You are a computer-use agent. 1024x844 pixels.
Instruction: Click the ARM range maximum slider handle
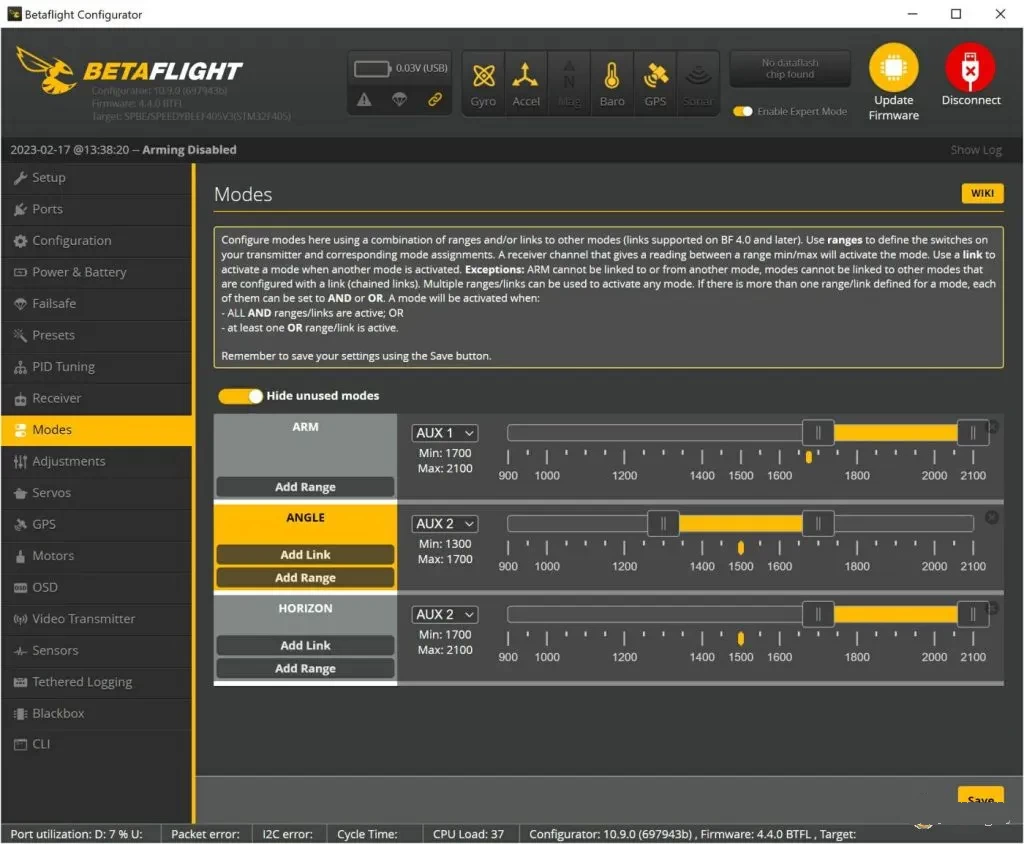click(972, 432)
